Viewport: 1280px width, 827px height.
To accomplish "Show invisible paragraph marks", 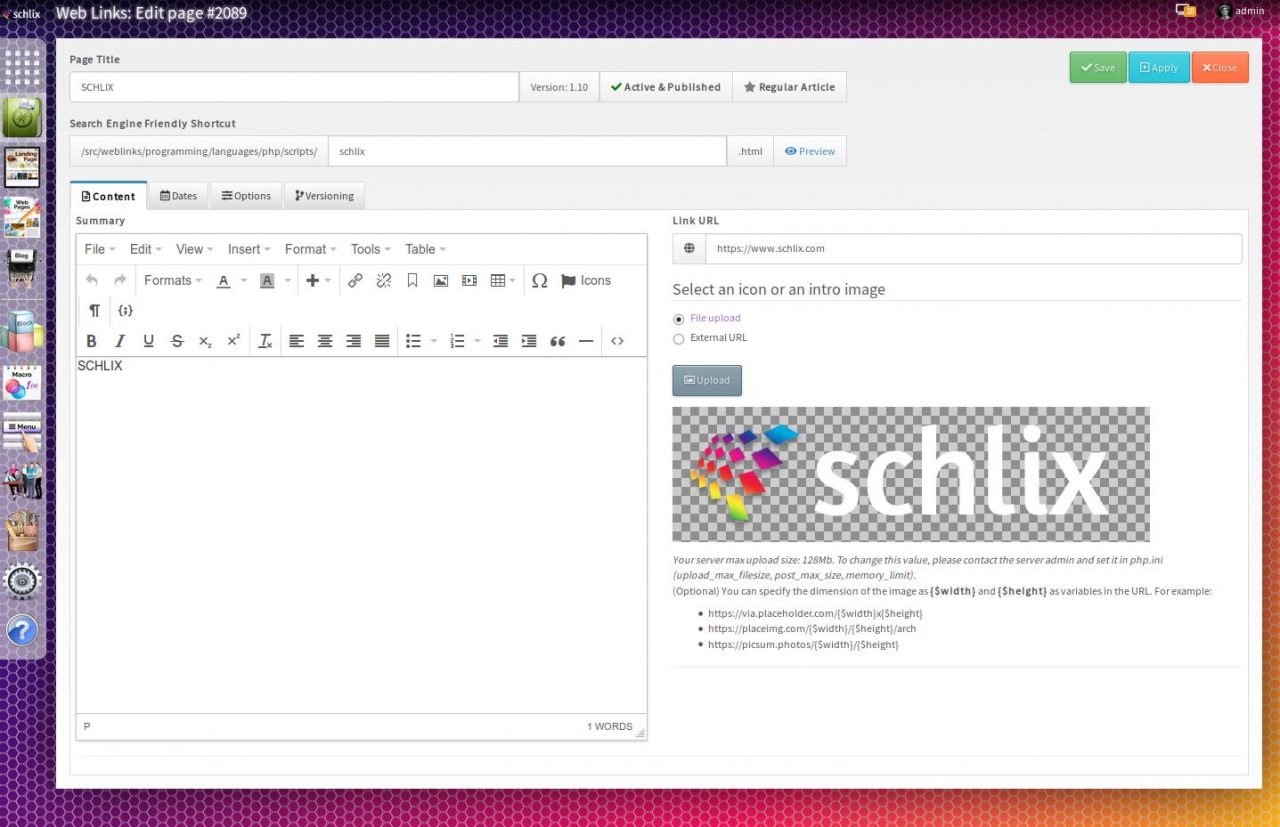I will tap(94, 311).
